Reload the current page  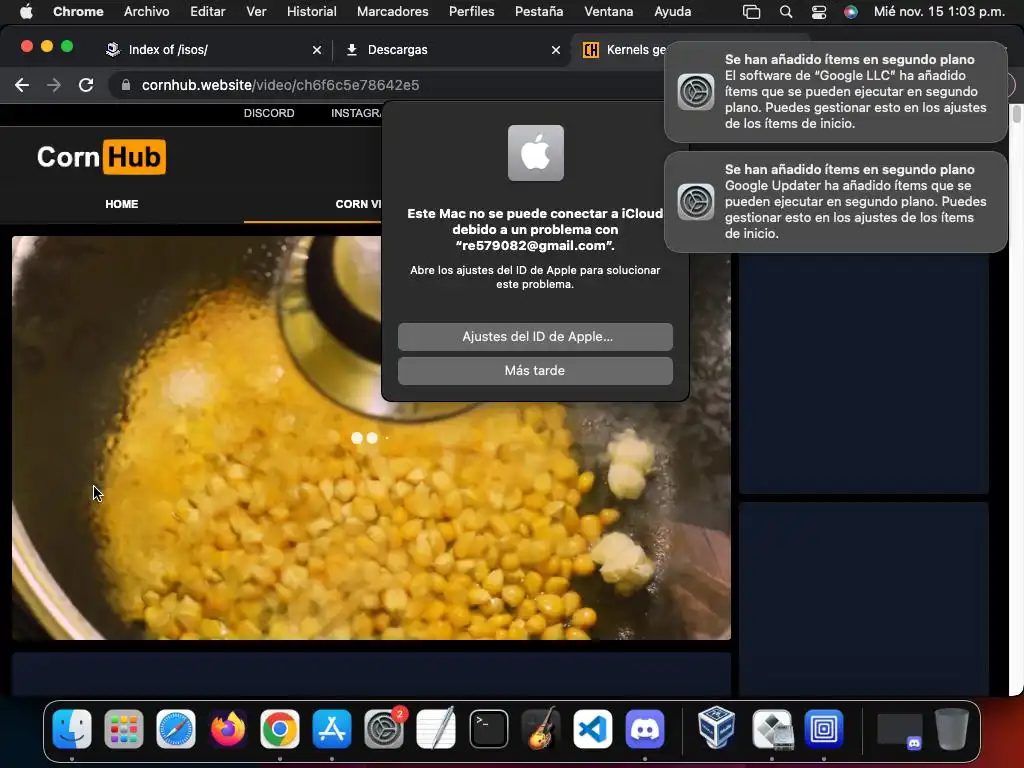pyautogui.click(x=86, y=85)
